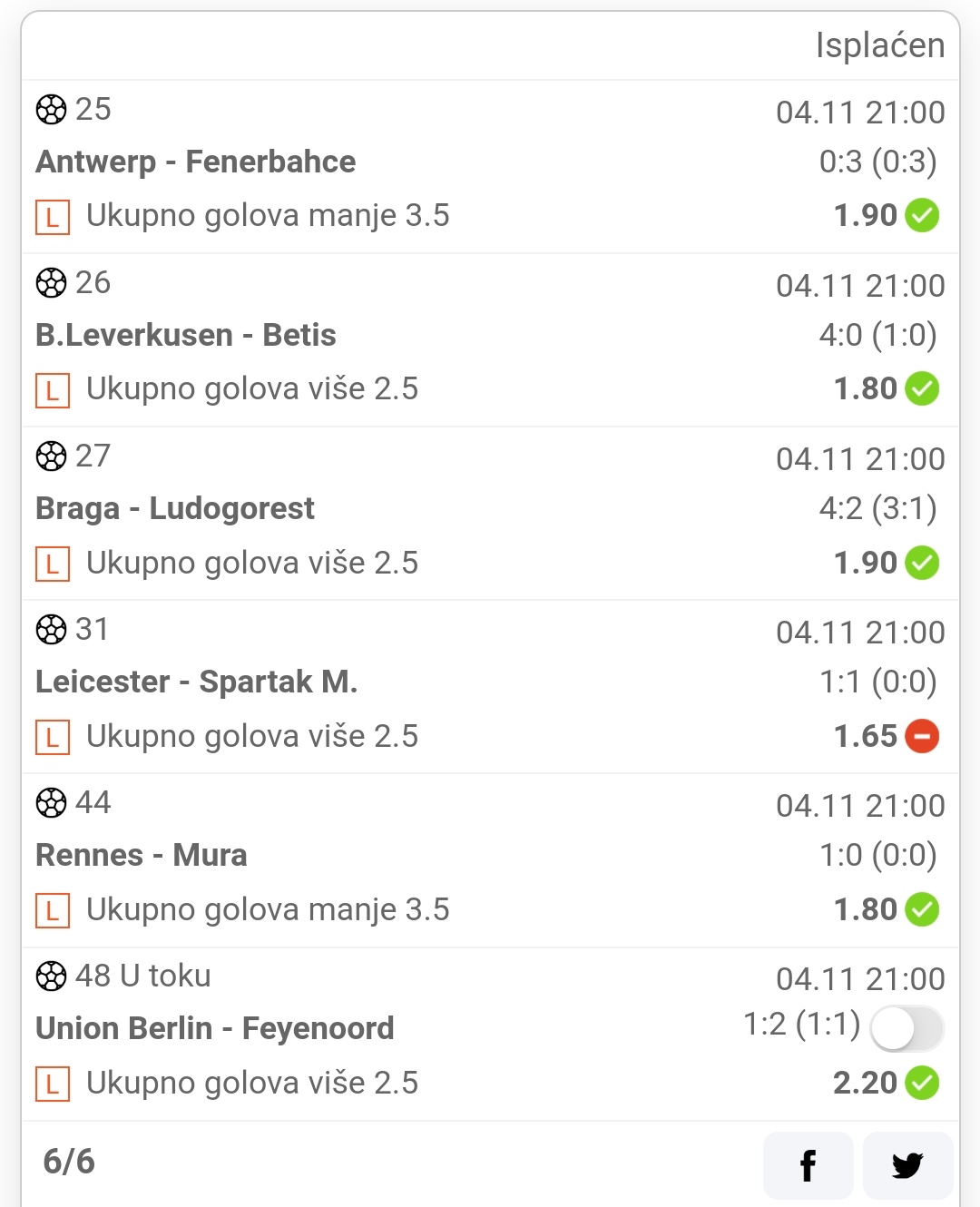Share ticket on Facebook
This screenshot has height=1207, width=980.
point(808,1165)
